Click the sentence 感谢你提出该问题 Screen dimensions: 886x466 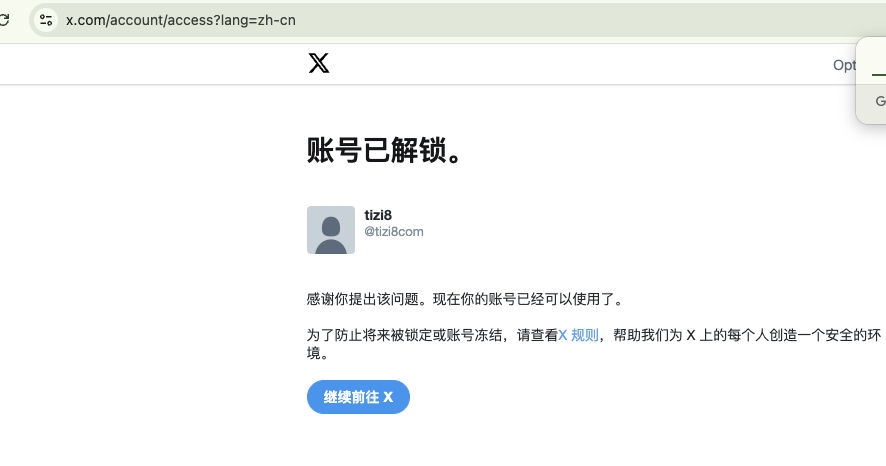coord(362,299)
